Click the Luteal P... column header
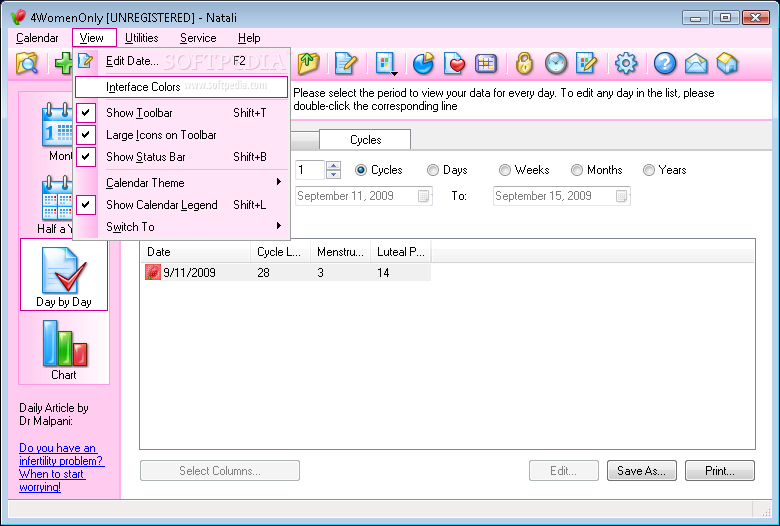The width and height of the screenshot is (780, 526). (401, 252)
